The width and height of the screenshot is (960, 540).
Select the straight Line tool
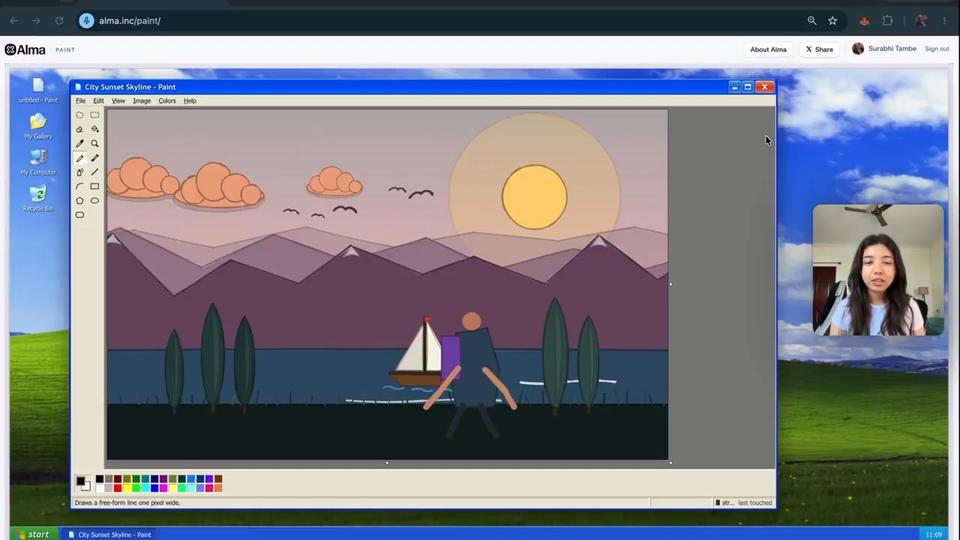pos(95,172)
